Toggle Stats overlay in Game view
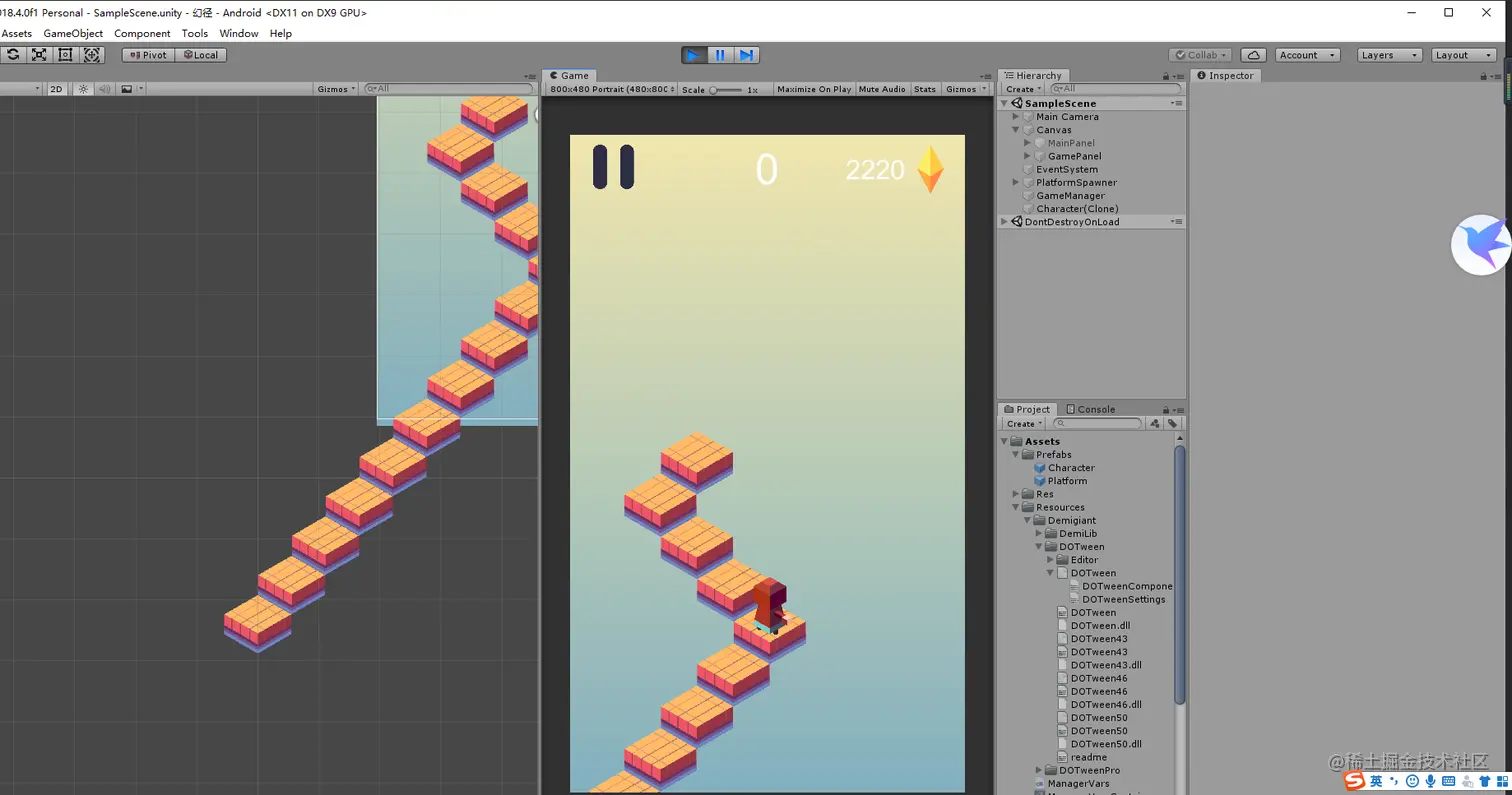 pos(925,89)
